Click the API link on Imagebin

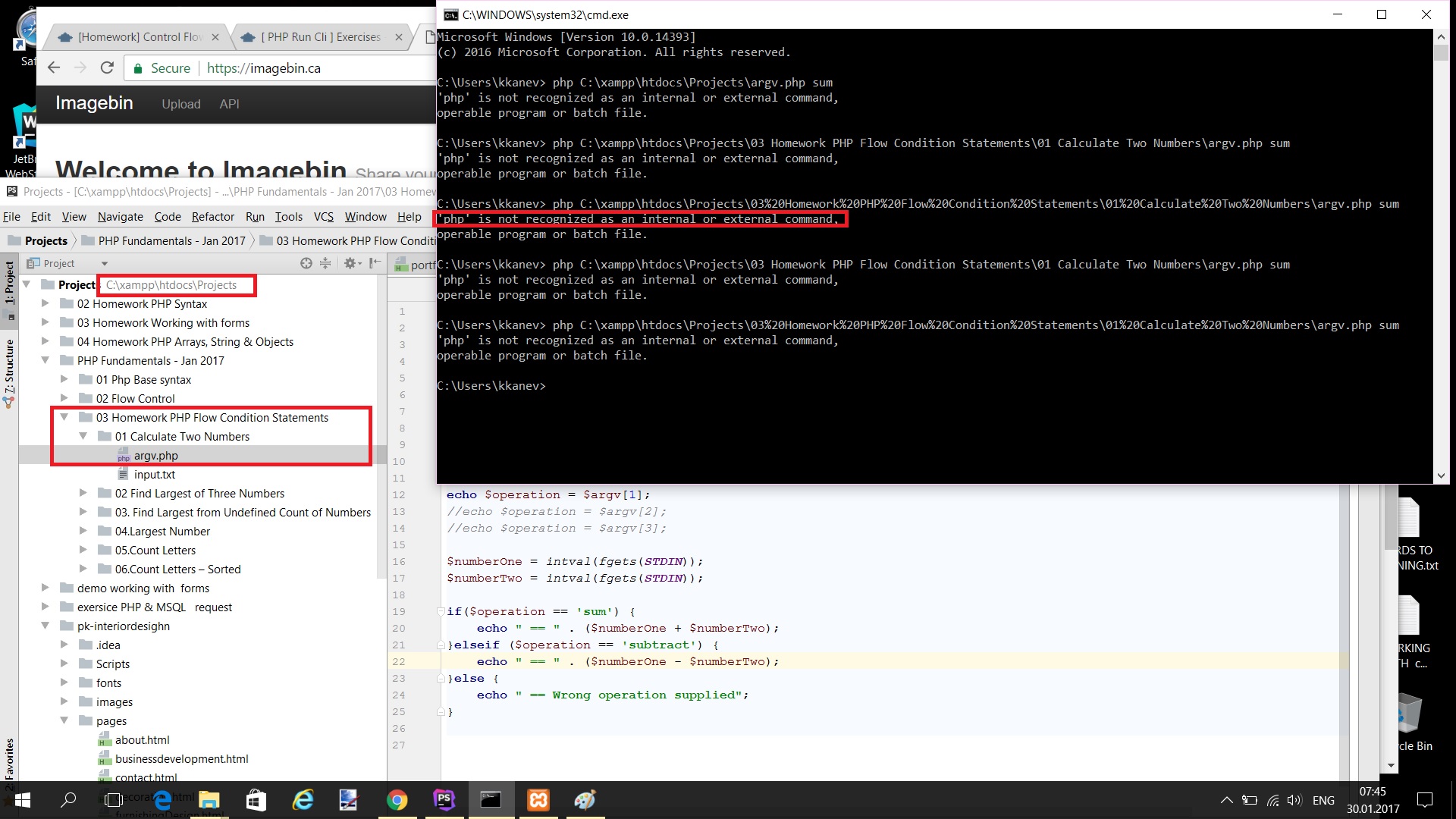[229, 104]
